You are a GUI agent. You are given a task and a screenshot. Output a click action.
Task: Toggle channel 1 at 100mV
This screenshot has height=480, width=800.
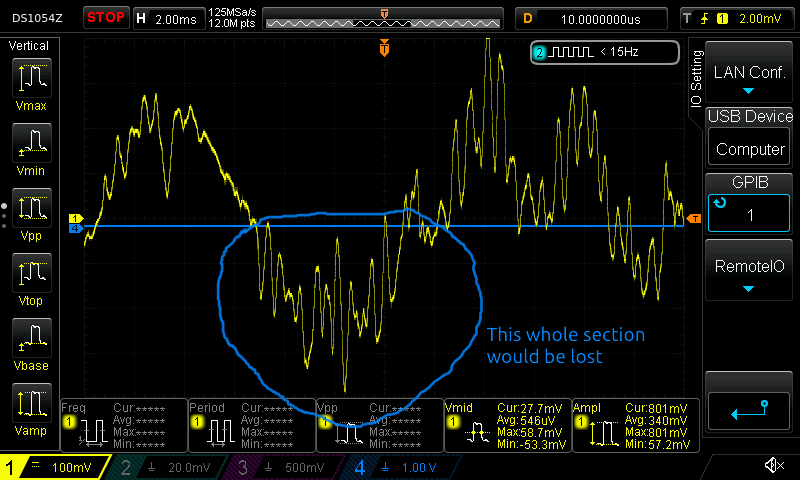(55, 467)
